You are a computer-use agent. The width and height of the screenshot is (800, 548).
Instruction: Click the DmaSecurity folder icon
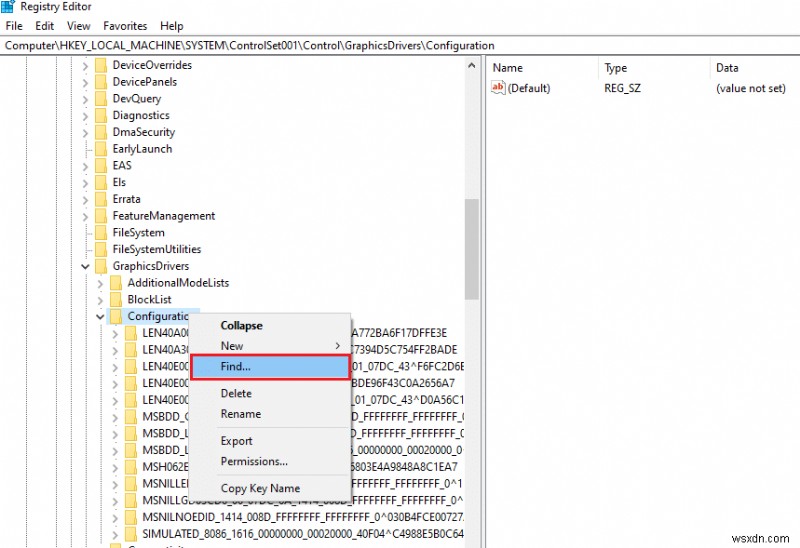coord(101,132)
